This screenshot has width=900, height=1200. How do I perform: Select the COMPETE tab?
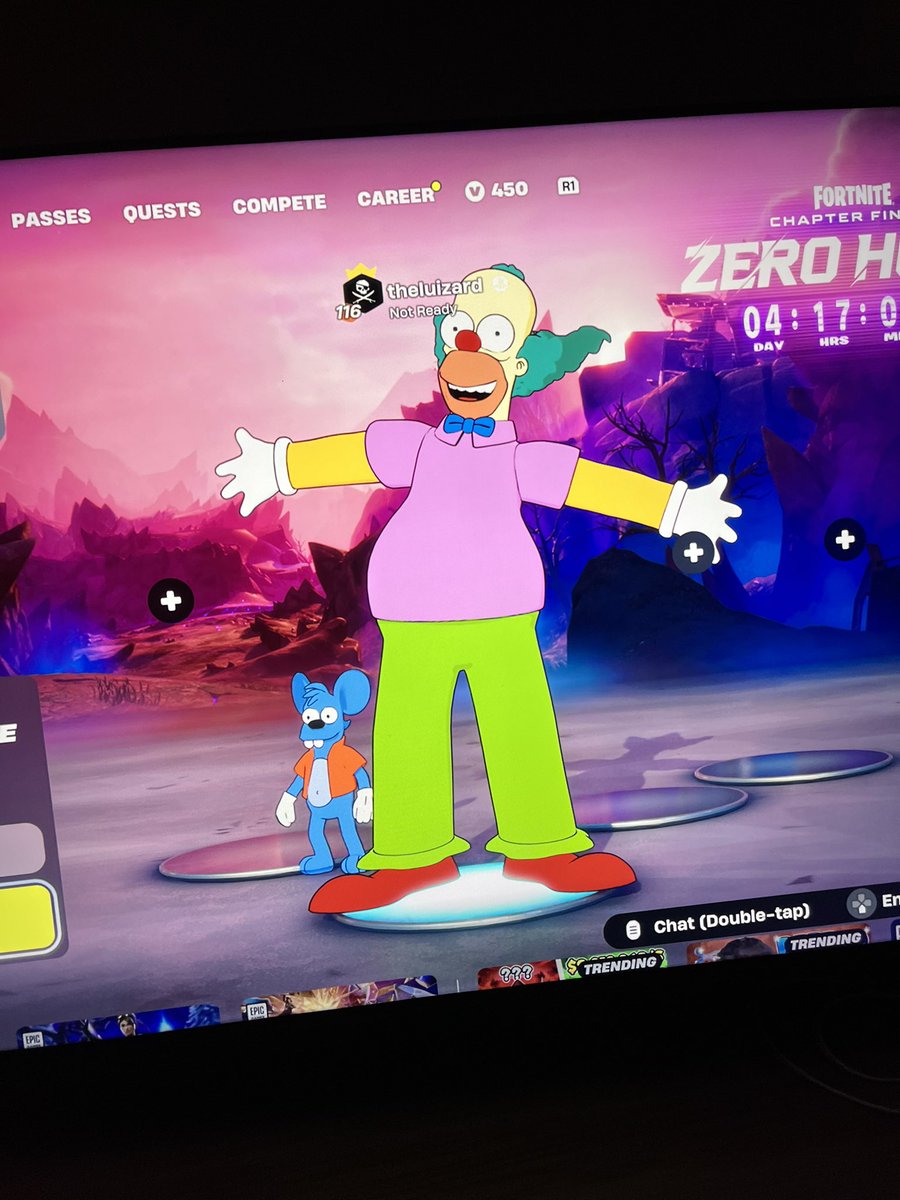279,204
